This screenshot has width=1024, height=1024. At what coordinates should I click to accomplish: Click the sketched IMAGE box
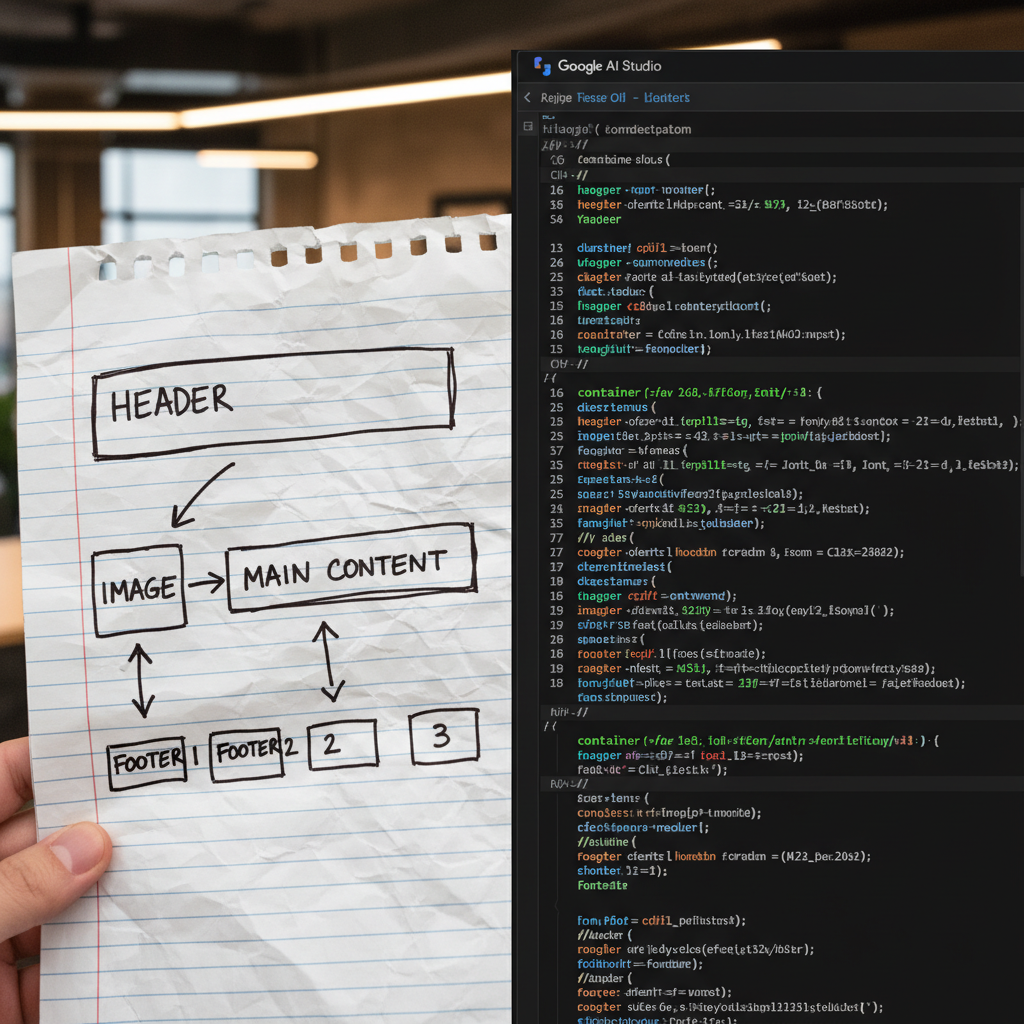click(x=139, y=591)
